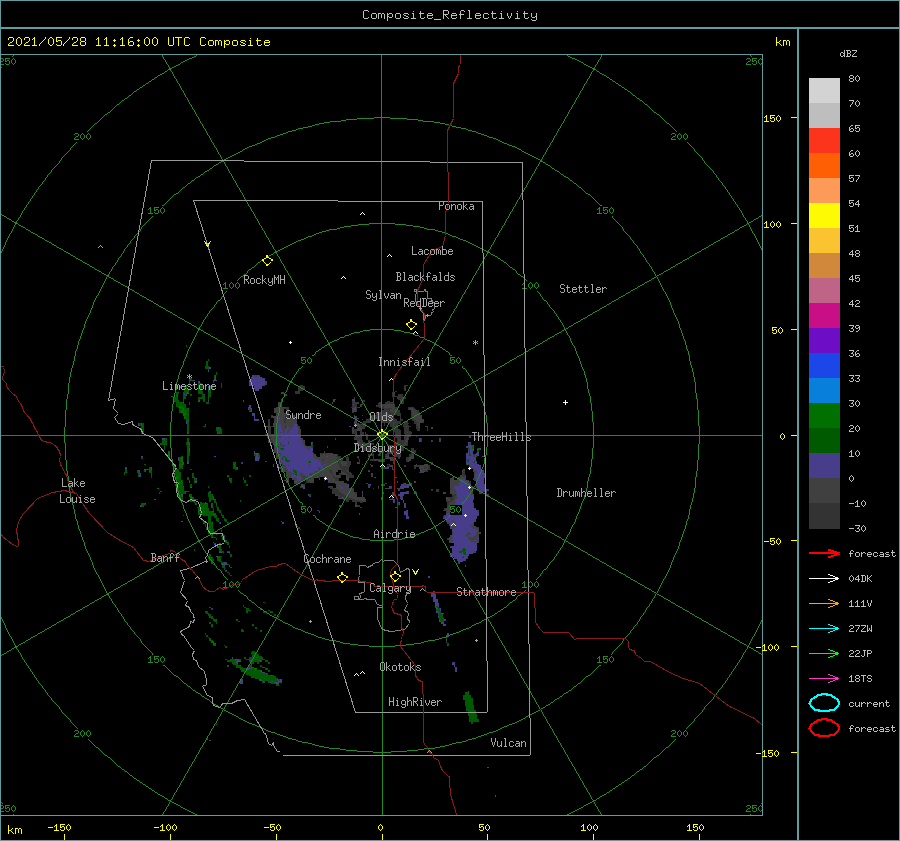
Task: Click the yellow v marker east of Calgary diamond
Action: pos(416,572)
